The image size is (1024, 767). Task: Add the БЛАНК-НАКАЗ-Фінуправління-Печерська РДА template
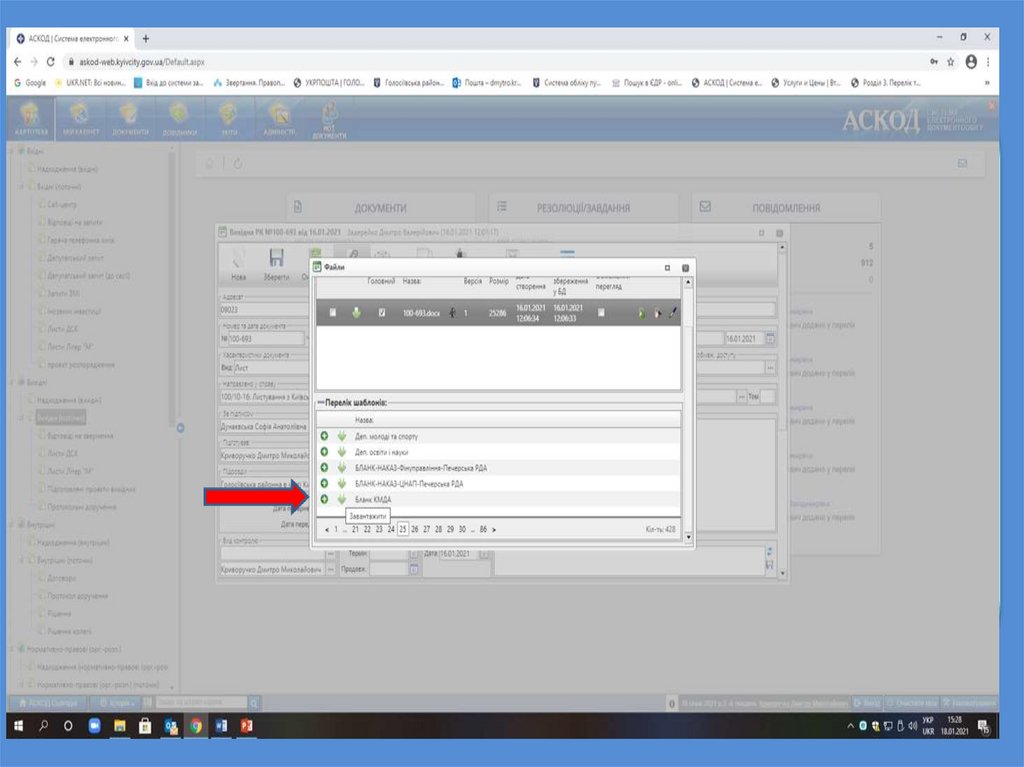point(325,468)
